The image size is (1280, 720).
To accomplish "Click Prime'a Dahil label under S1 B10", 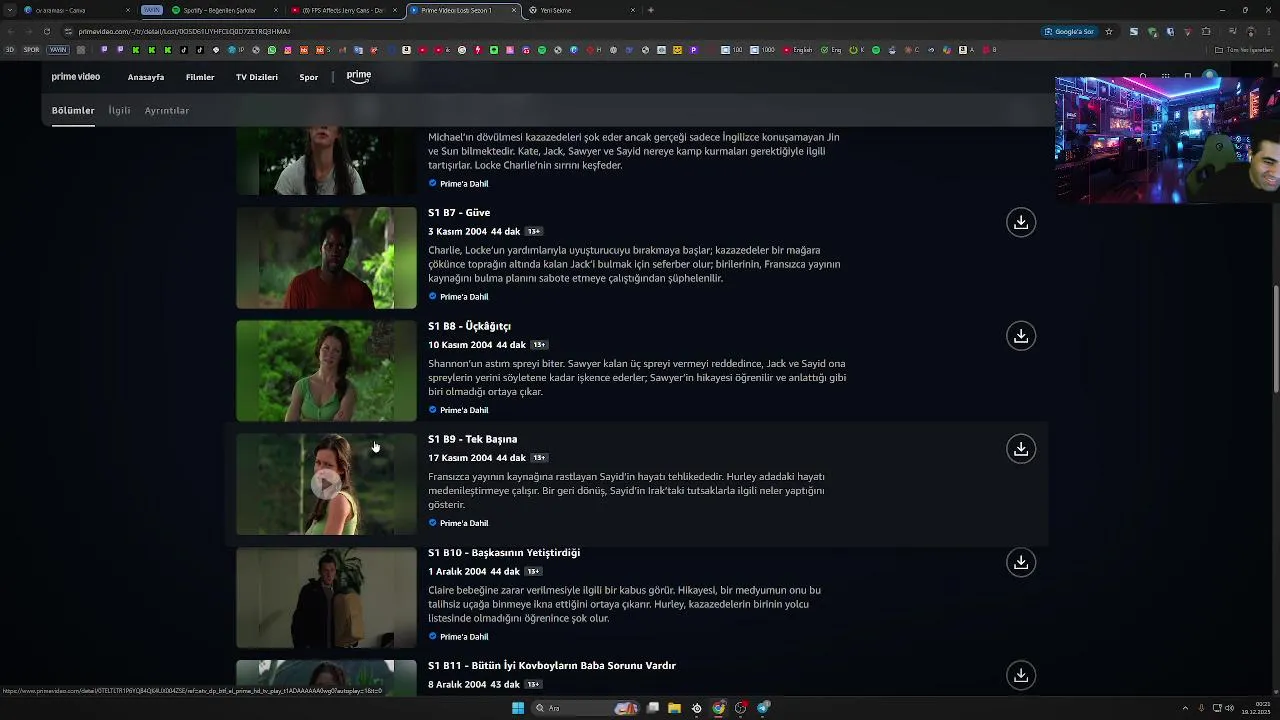I will 464,636.
